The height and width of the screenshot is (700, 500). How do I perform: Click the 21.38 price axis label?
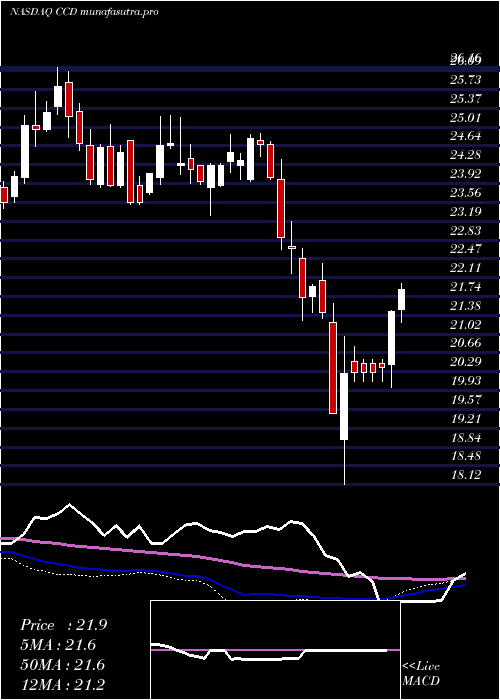pyautogui.click(x=466, y=305)
